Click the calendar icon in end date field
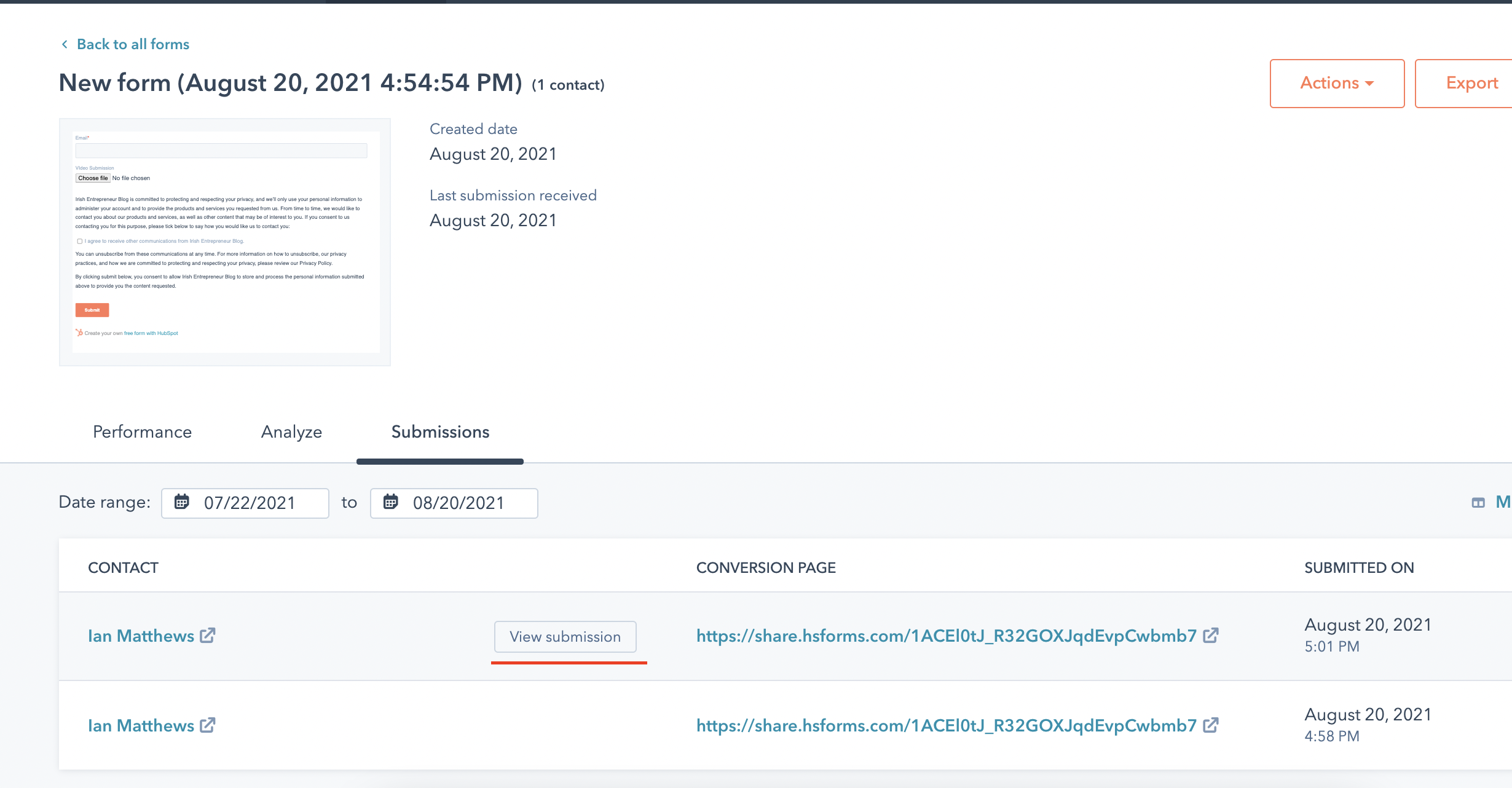Viewport: 1512px width, 788px height. (x=391, y=502)
